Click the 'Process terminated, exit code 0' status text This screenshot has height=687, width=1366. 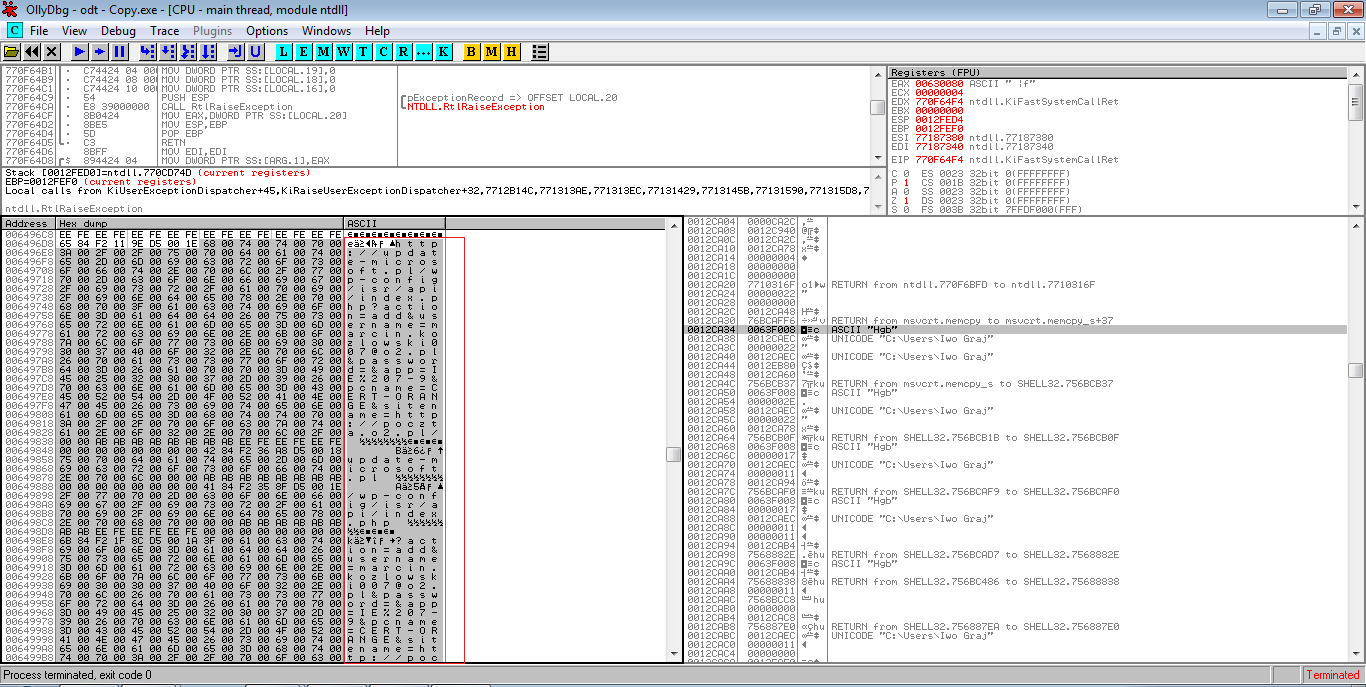78,675
